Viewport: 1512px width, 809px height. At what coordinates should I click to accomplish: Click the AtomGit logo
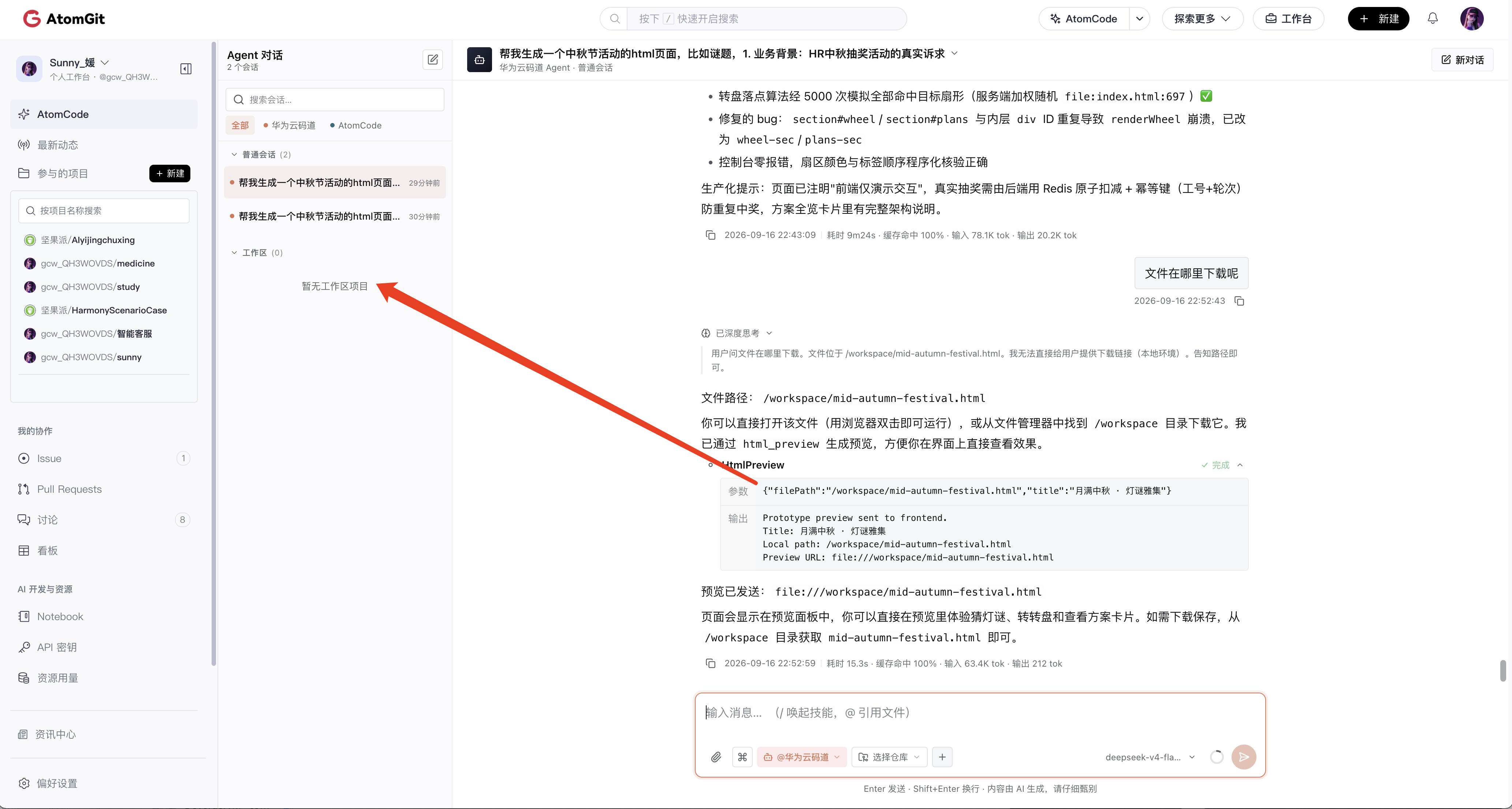click(x=64, y=19)
